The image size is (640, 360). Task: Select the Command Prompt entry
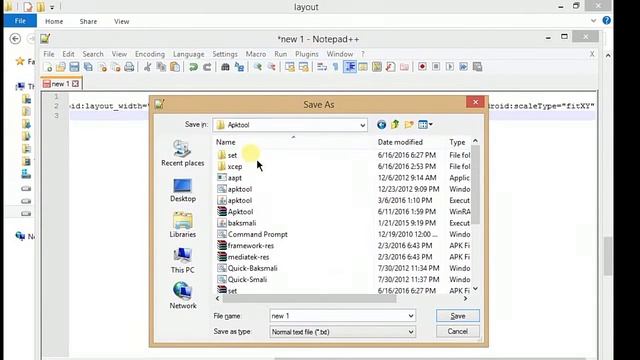tap(258, 234)
